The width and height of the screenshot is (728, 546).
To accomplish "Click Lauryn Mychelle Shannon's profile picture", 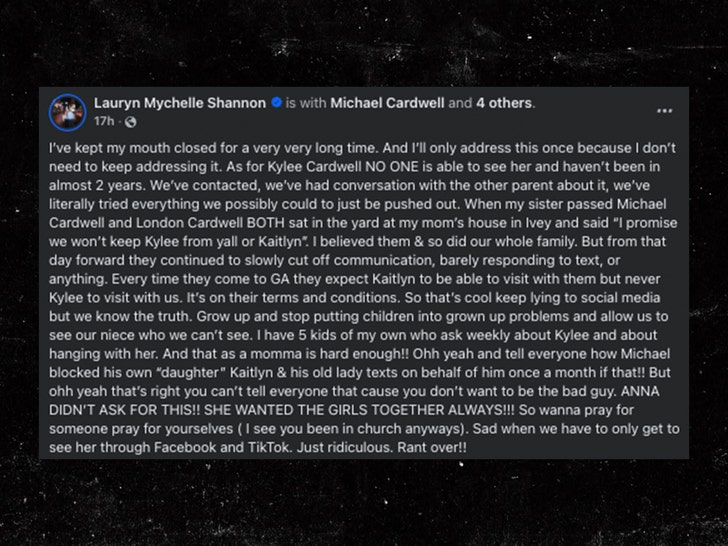I will coord(68,110).
